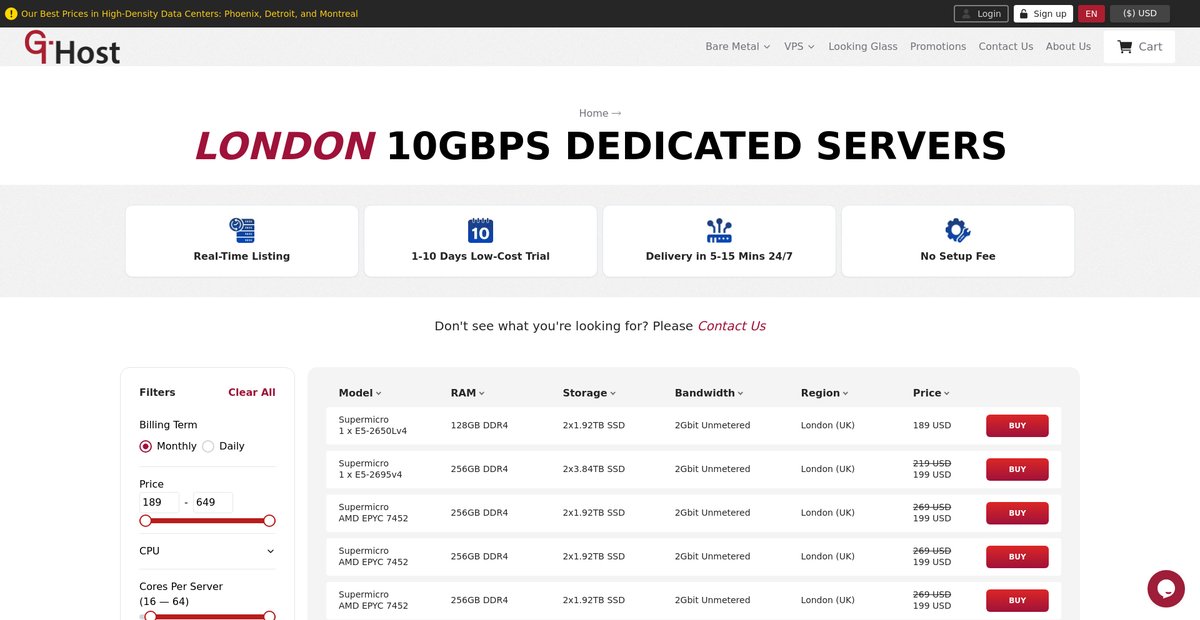This screenshot has width=1200, height=620.
Task: Click the Login button
Action: tap(981, 14)
